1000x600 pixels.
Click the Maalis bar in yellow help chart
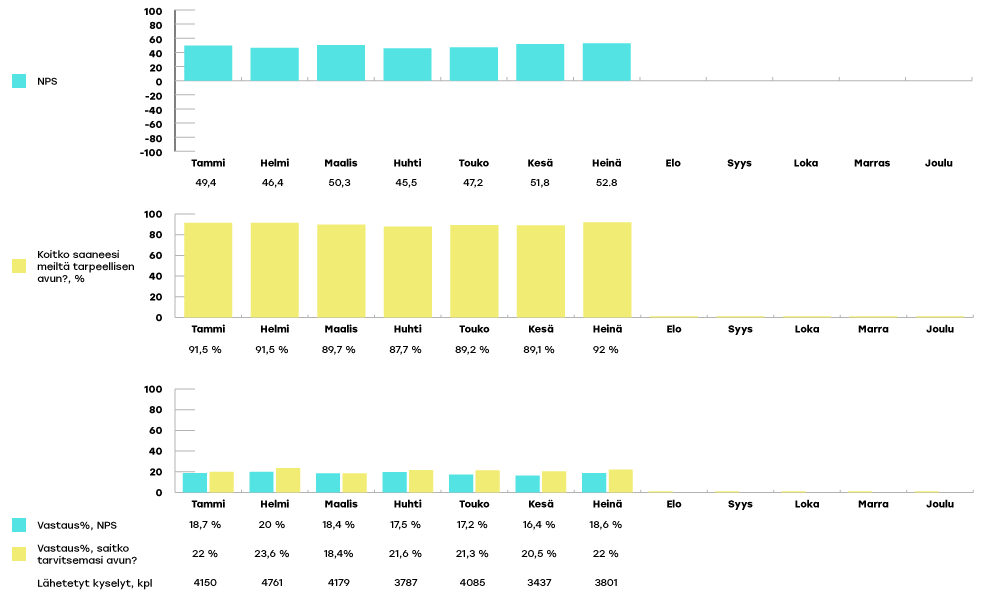341,271
